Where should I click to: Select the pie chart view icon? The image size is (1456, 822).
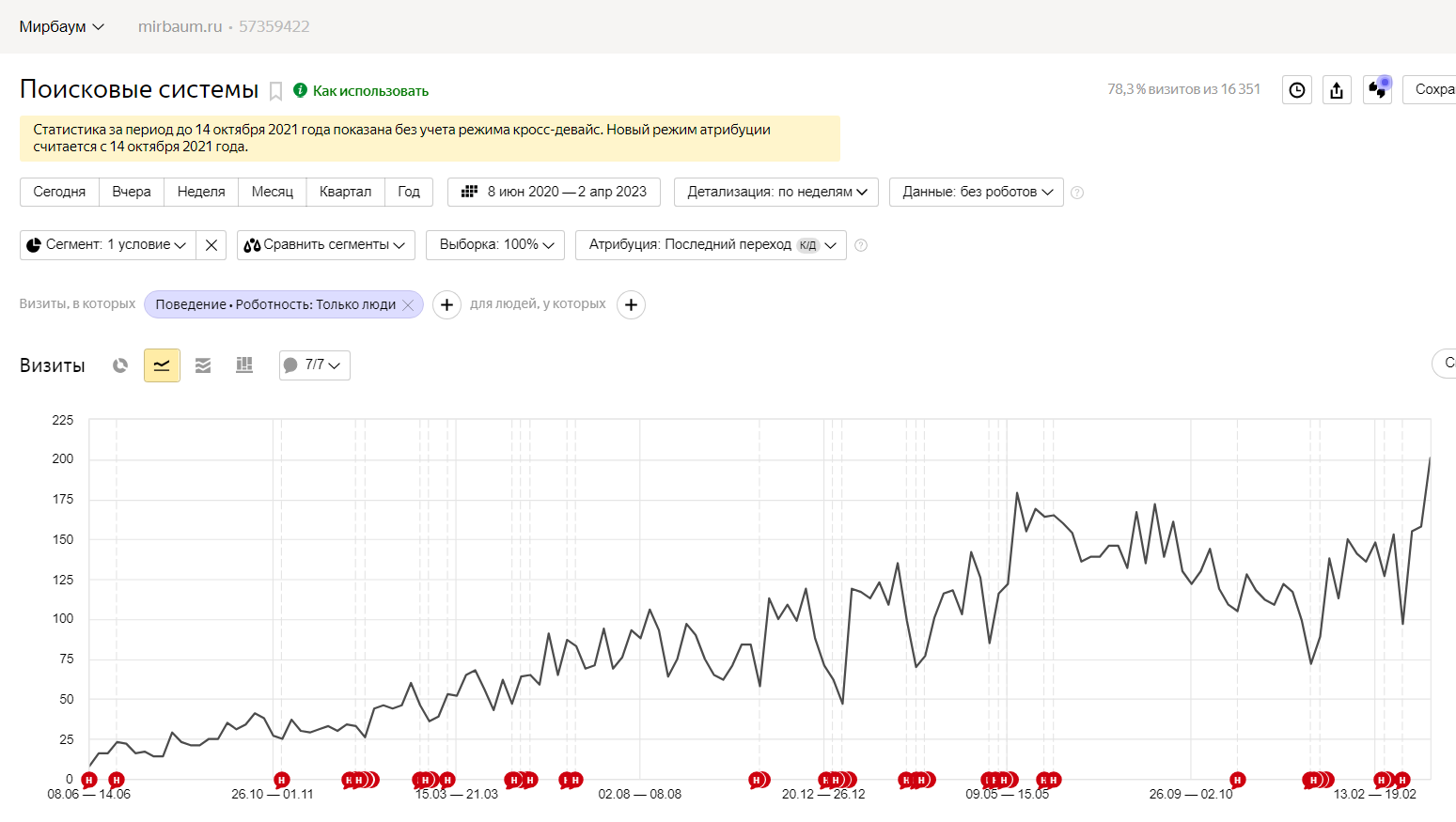120,365
